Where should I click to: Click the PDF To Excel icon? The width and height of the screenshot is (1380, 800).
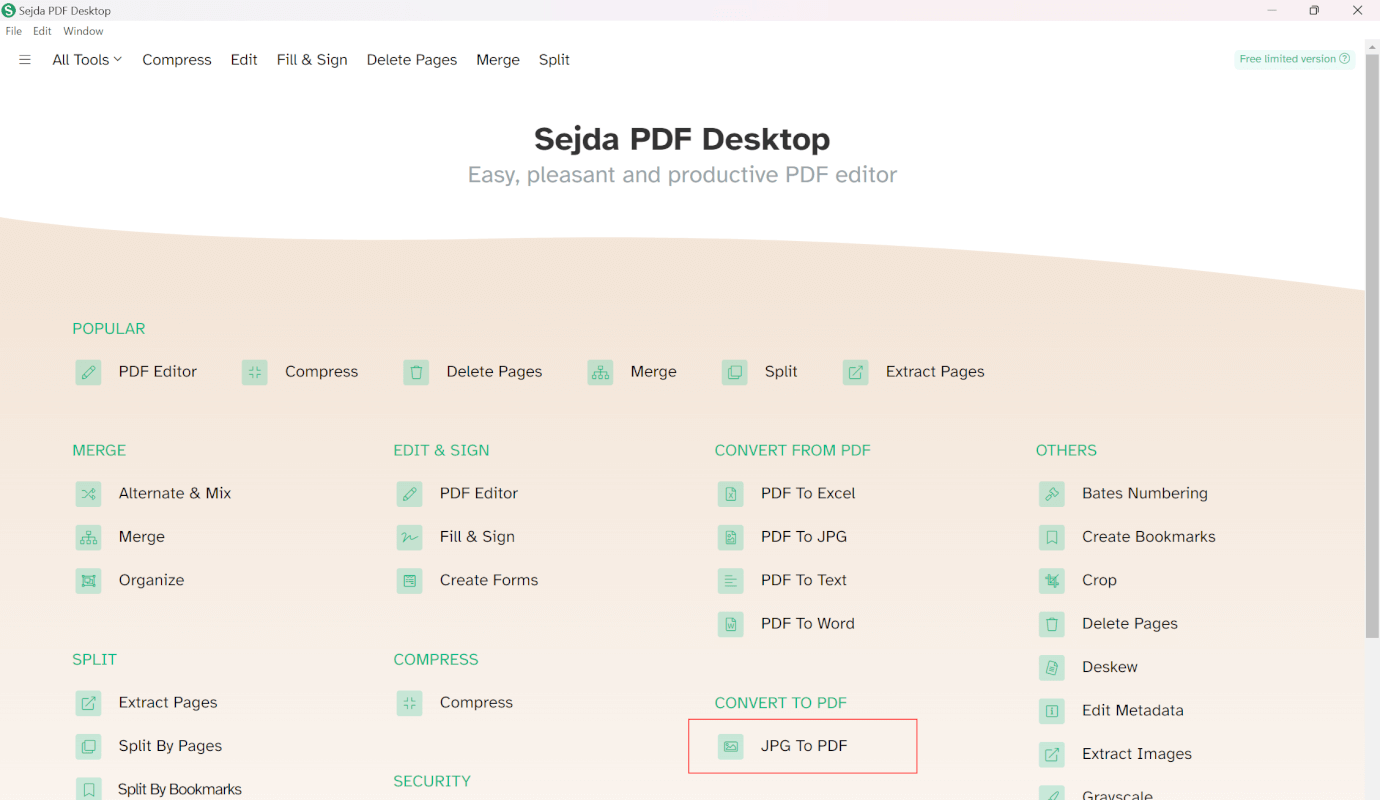click(731, 494)
